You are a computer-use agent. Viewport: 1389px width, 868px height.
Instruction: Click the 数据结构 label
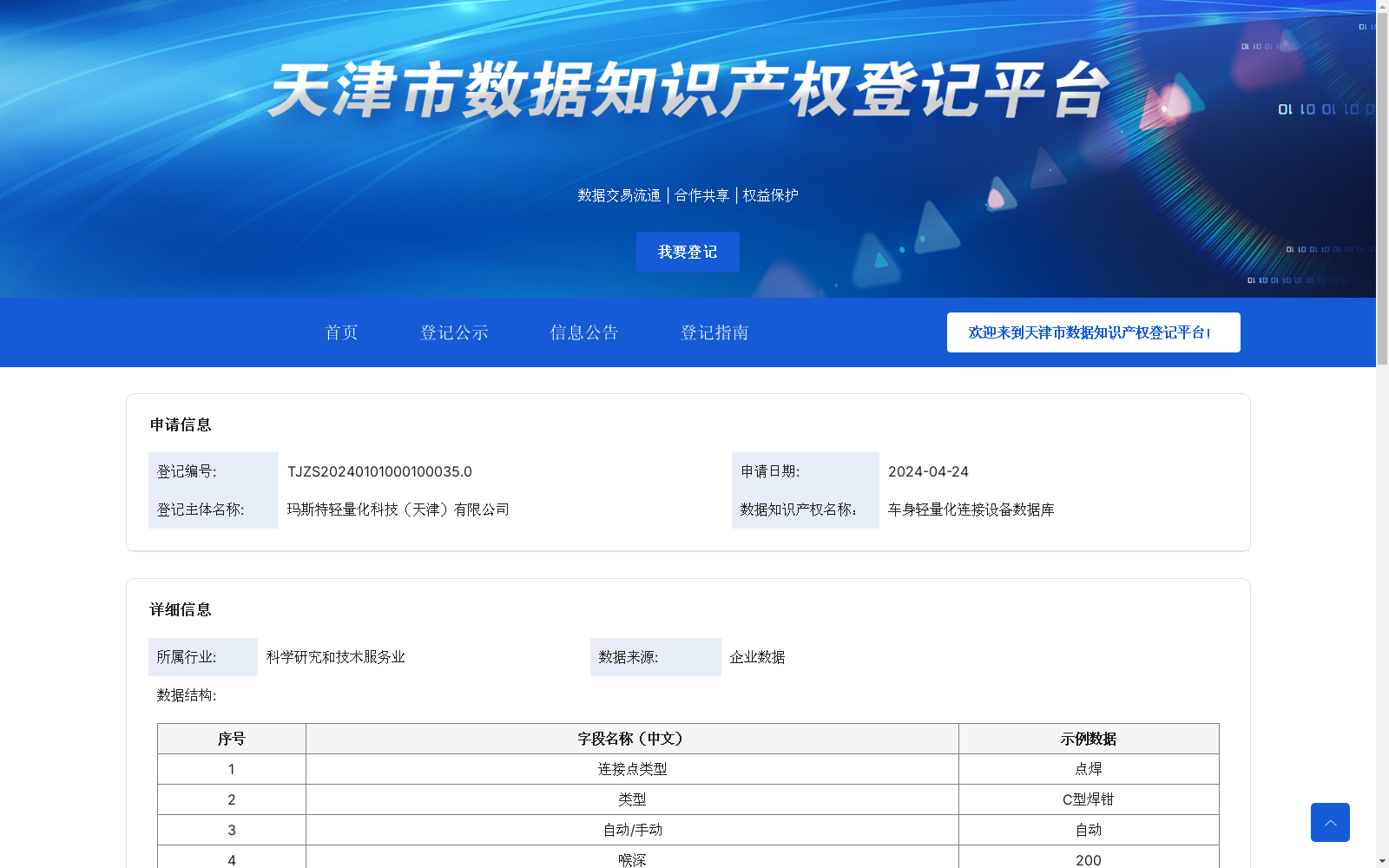click(187, 695)
